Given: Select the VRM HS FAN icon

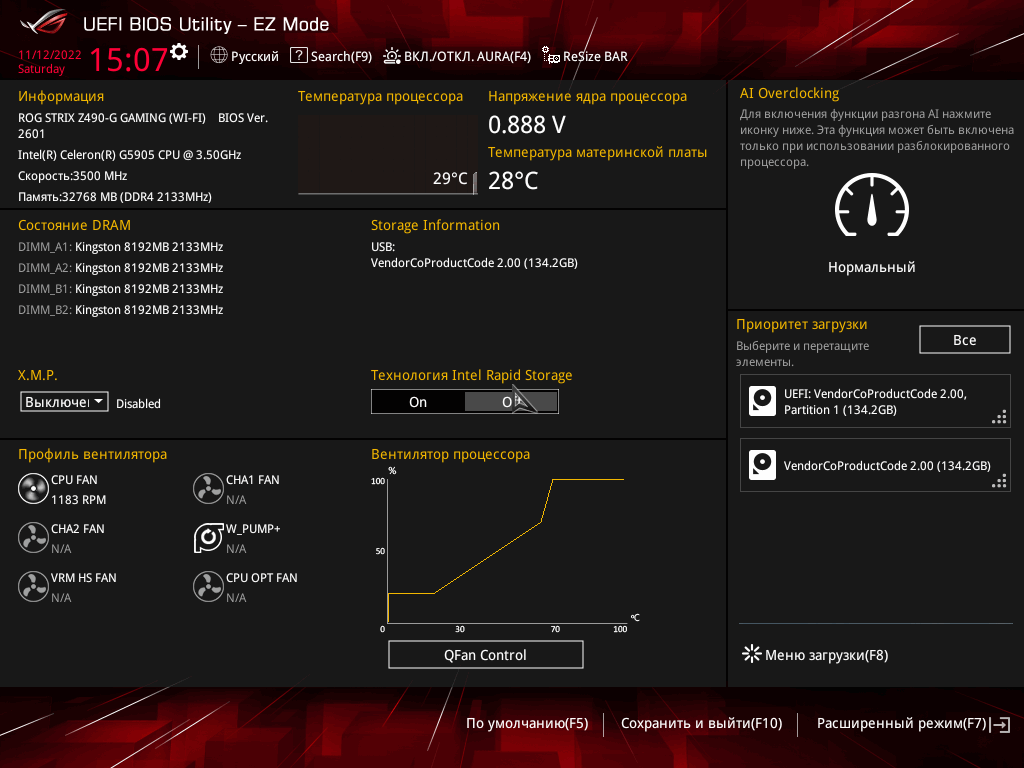Looking at the screenshot, I should (33, 587).
